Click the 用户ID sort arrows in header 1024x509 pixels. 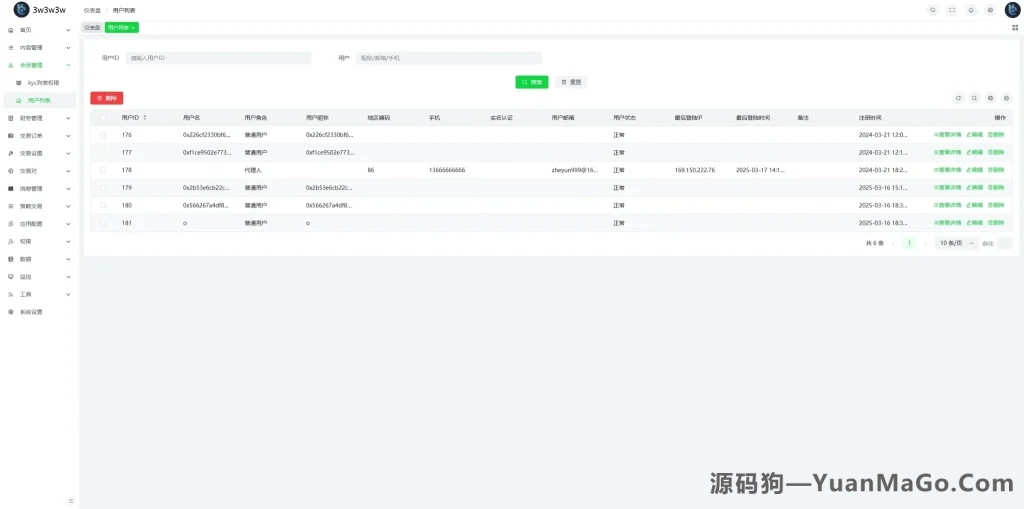(x=144, y=118)
